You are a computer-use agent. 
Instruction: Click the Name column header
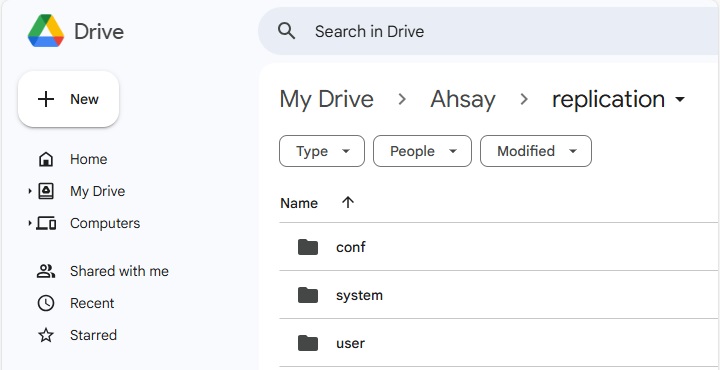click(299, 203)
